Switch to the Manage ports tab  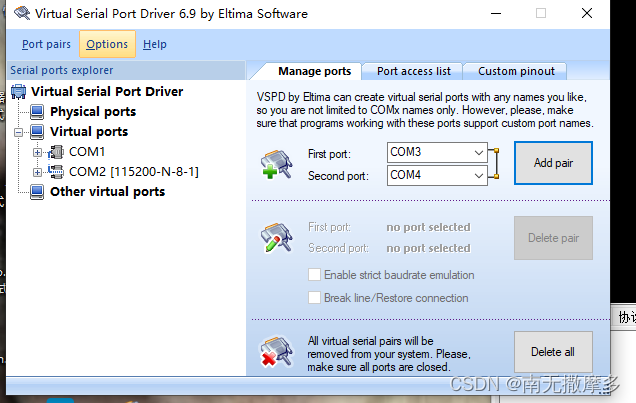coord(314,71)
